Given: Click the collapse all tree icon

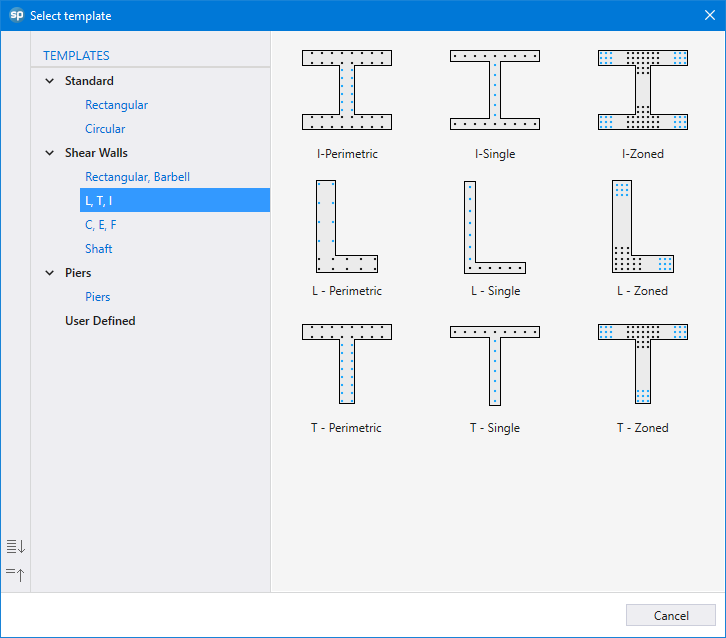Looking at the screenshot, I should tap(15, 573).
